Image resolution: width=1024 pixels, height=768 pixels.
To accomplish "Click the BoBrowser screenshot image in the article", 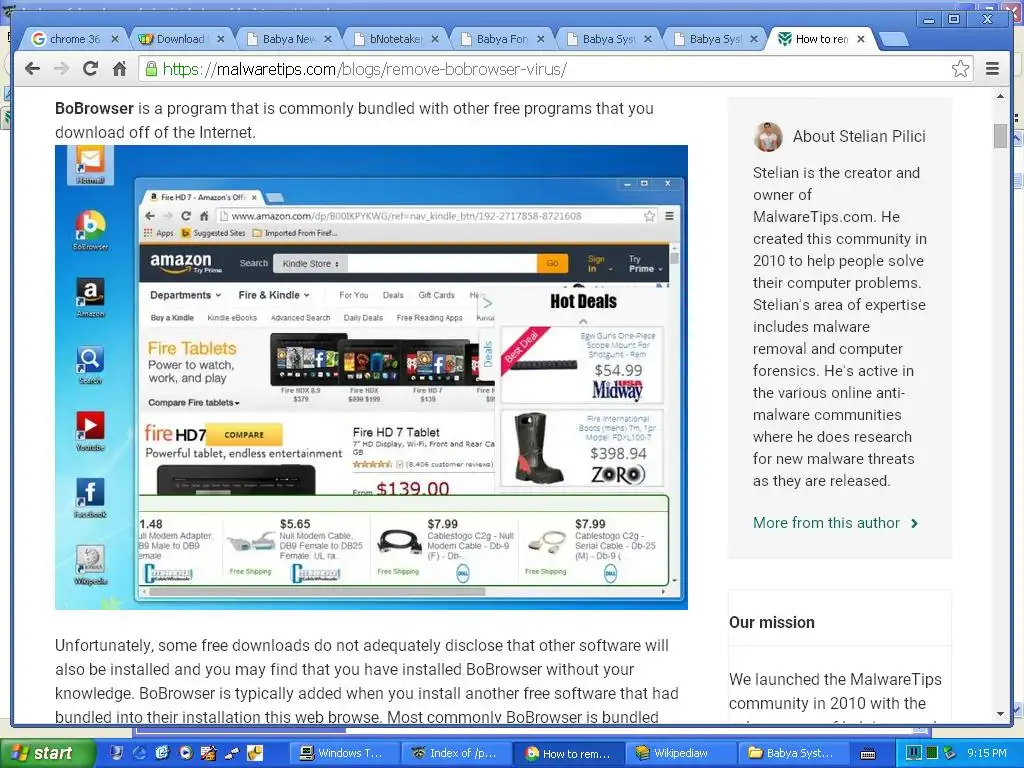I will [371, 377].
